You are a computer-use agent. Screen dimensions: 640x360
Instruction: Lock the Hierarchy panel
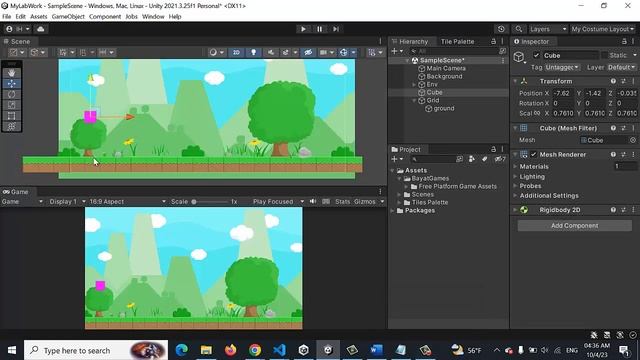point(493,41)
